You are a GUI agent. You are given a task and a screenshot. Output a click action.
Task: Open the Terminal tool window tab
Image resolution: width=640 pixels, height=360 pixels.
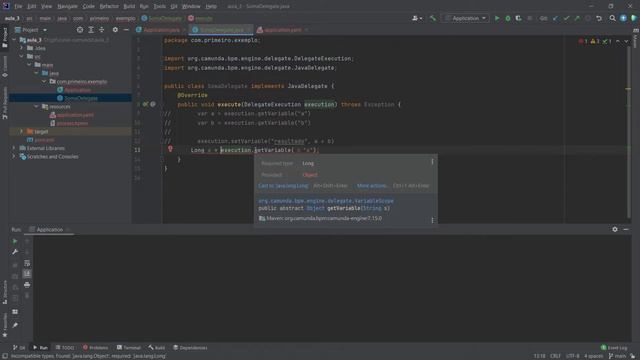point(129,348)
